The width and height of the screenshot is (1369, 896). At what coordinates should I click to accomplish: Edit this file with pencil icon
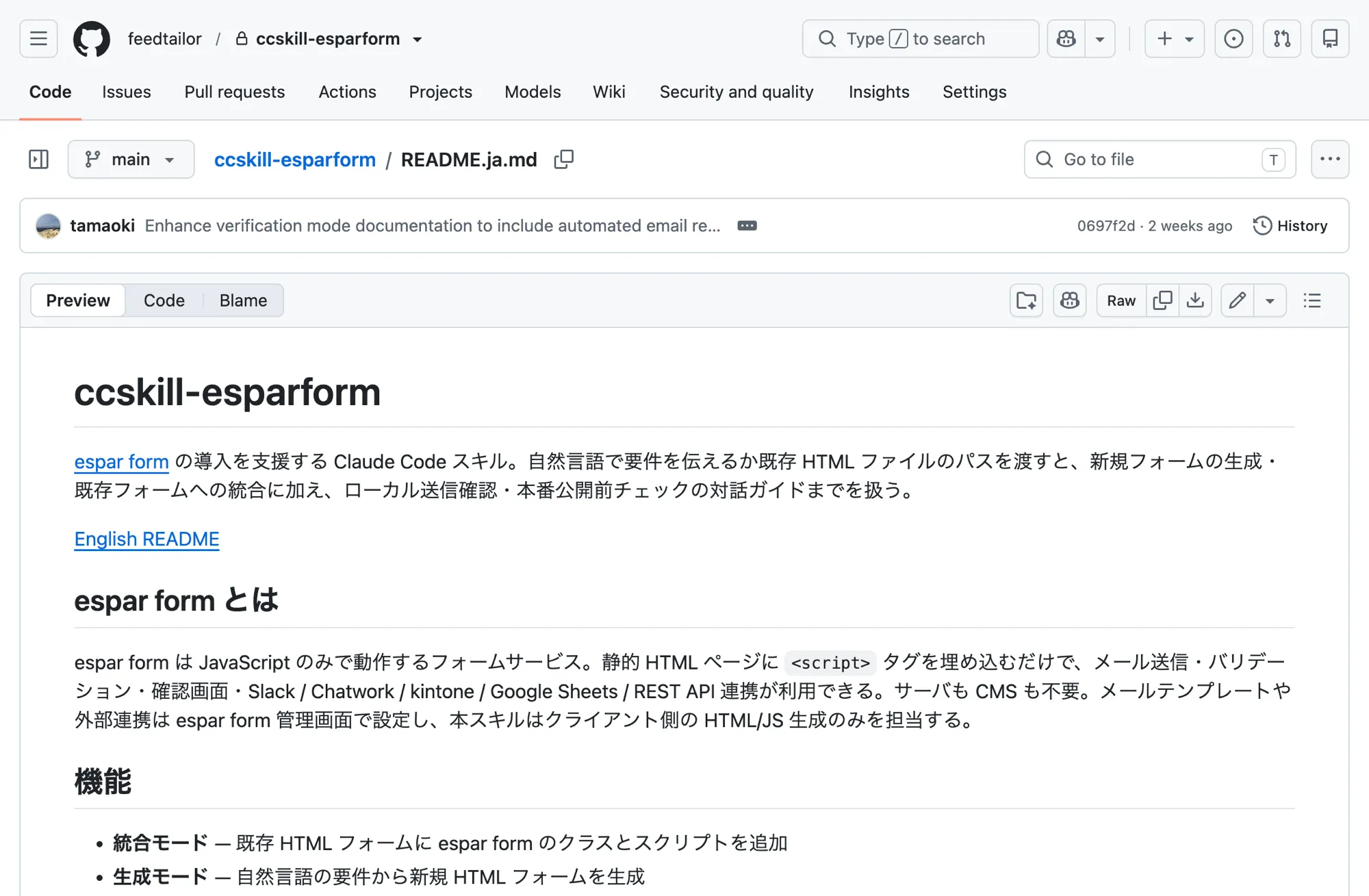tap(1237, 300)
